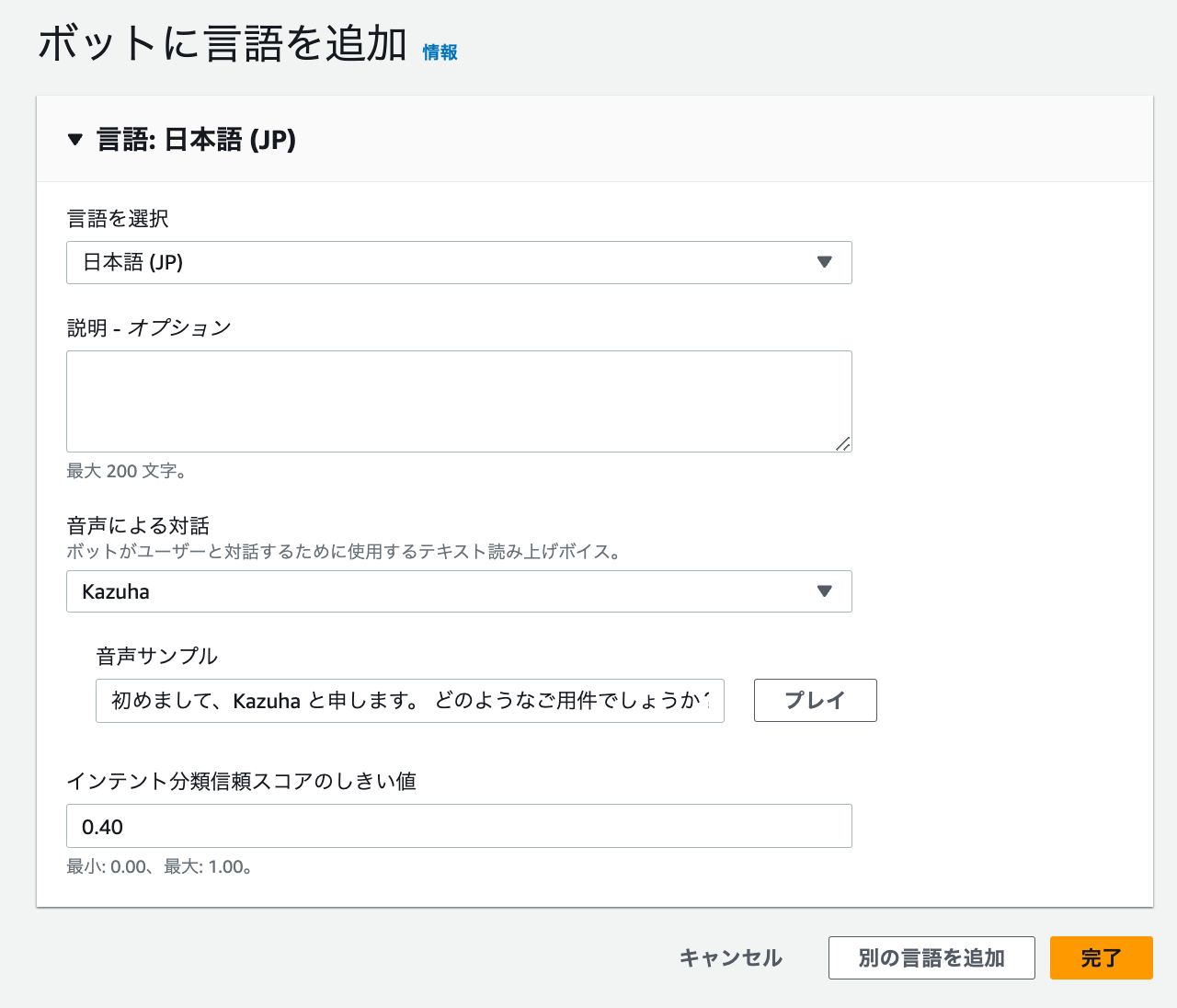Screen dimensions: 1177x1008
Task: Cancel with the キャンセル link
Action: [x=729, y=957]
